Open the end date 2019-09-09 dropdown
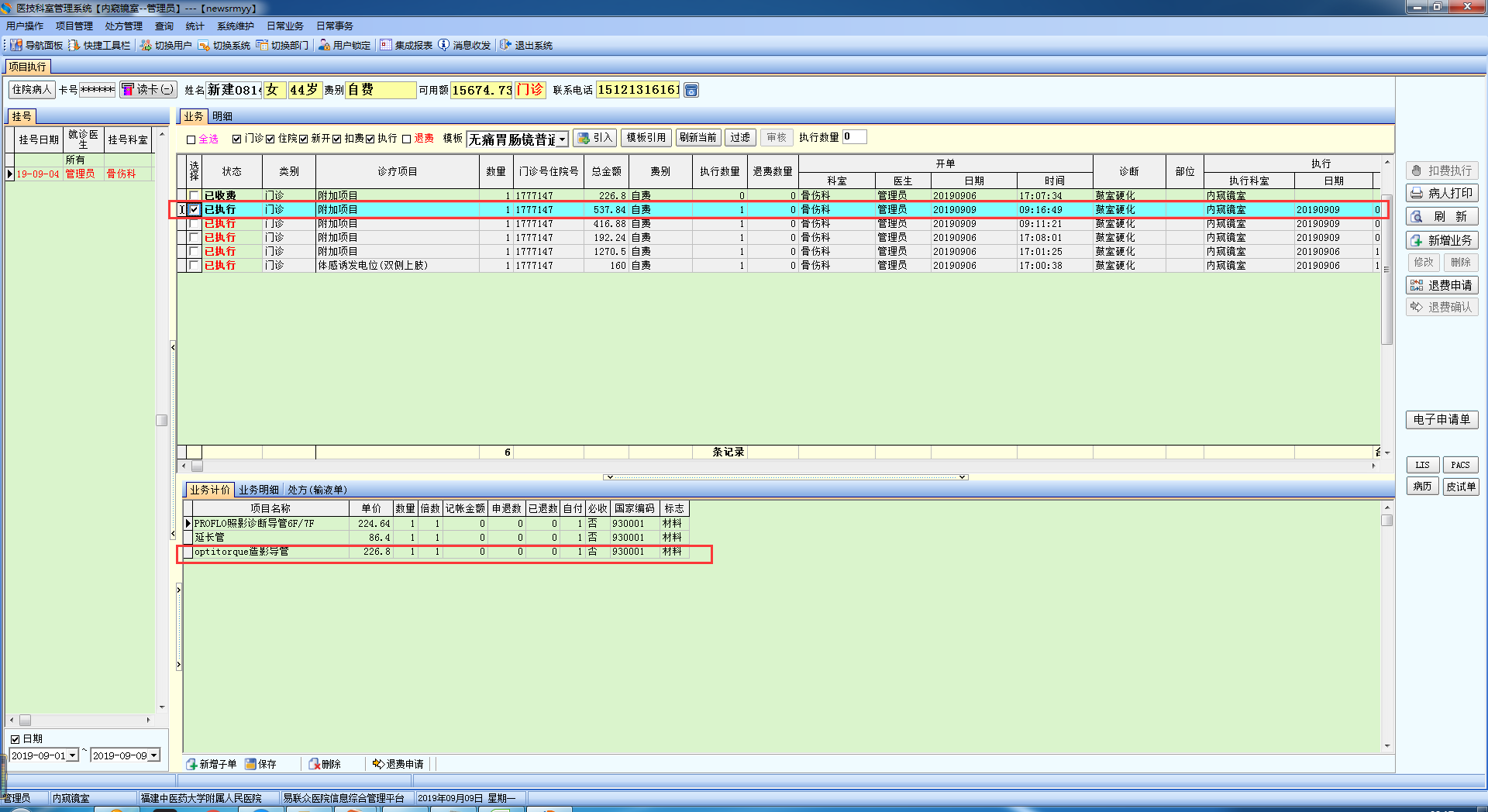1488x812 pixels. [x=153, y=755]
